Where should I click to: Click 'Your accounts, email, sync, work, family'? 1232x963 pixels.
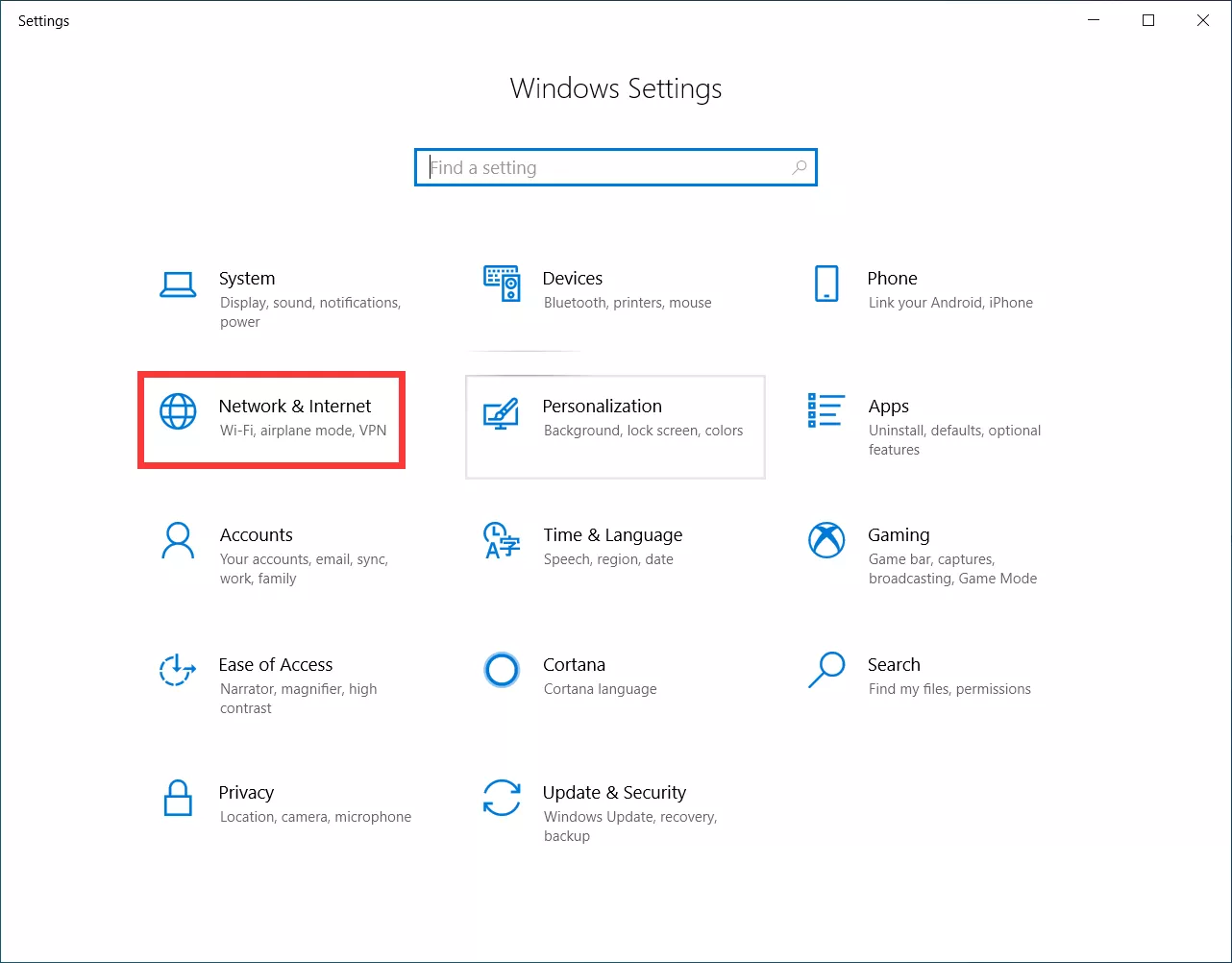pos(305,569)
